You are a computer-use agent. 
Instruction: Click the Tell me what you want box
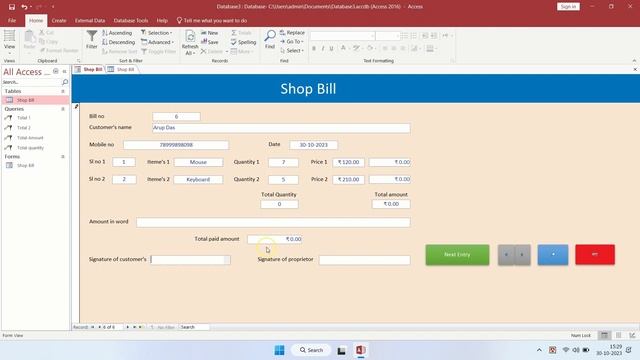pyautogui.click(x=212, y=20)
